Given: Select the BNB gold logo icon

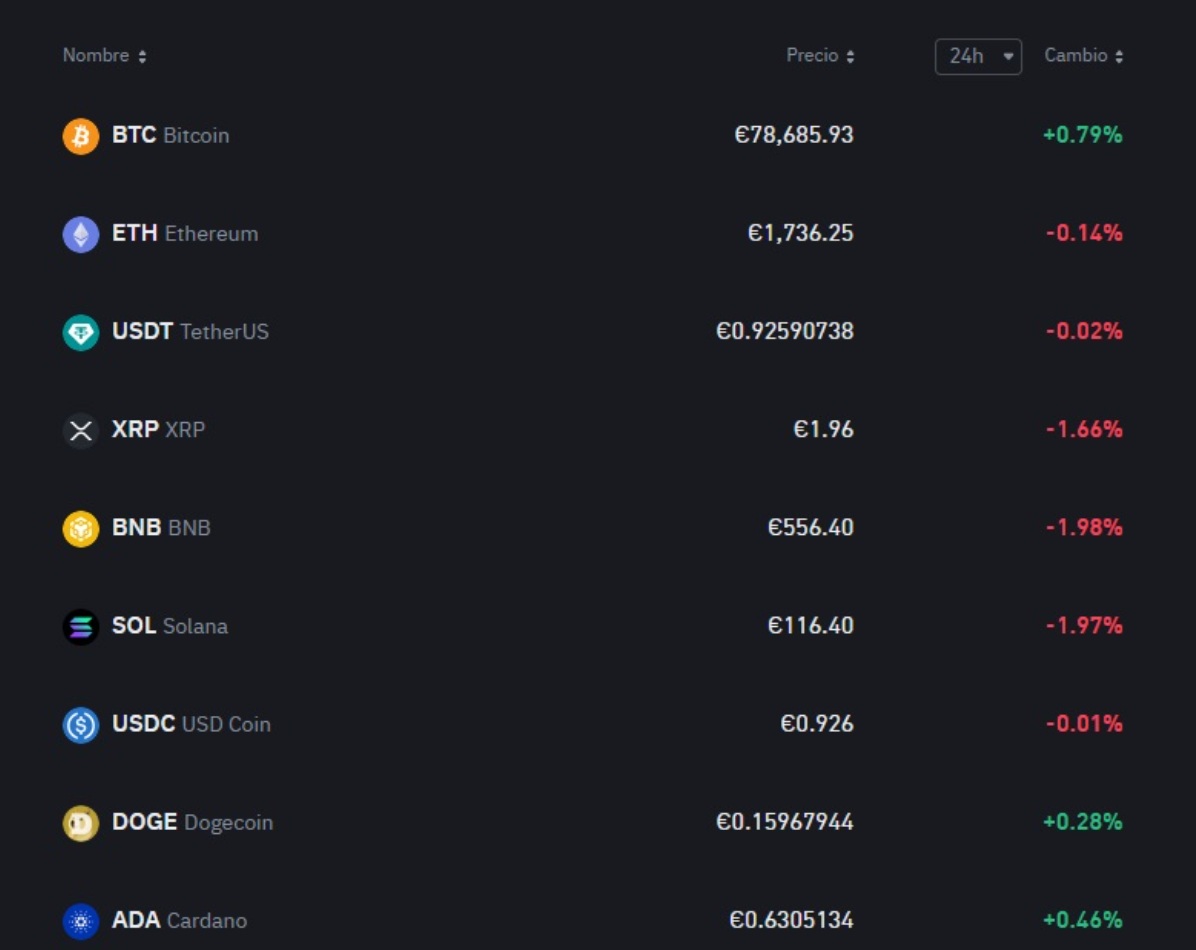Looking at the screenshot, I should [79, 527].
